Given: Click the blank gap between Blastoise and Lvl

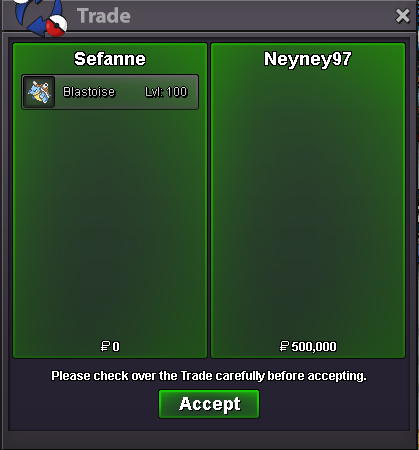Looking at the screenshot, I should click(130, 92).
